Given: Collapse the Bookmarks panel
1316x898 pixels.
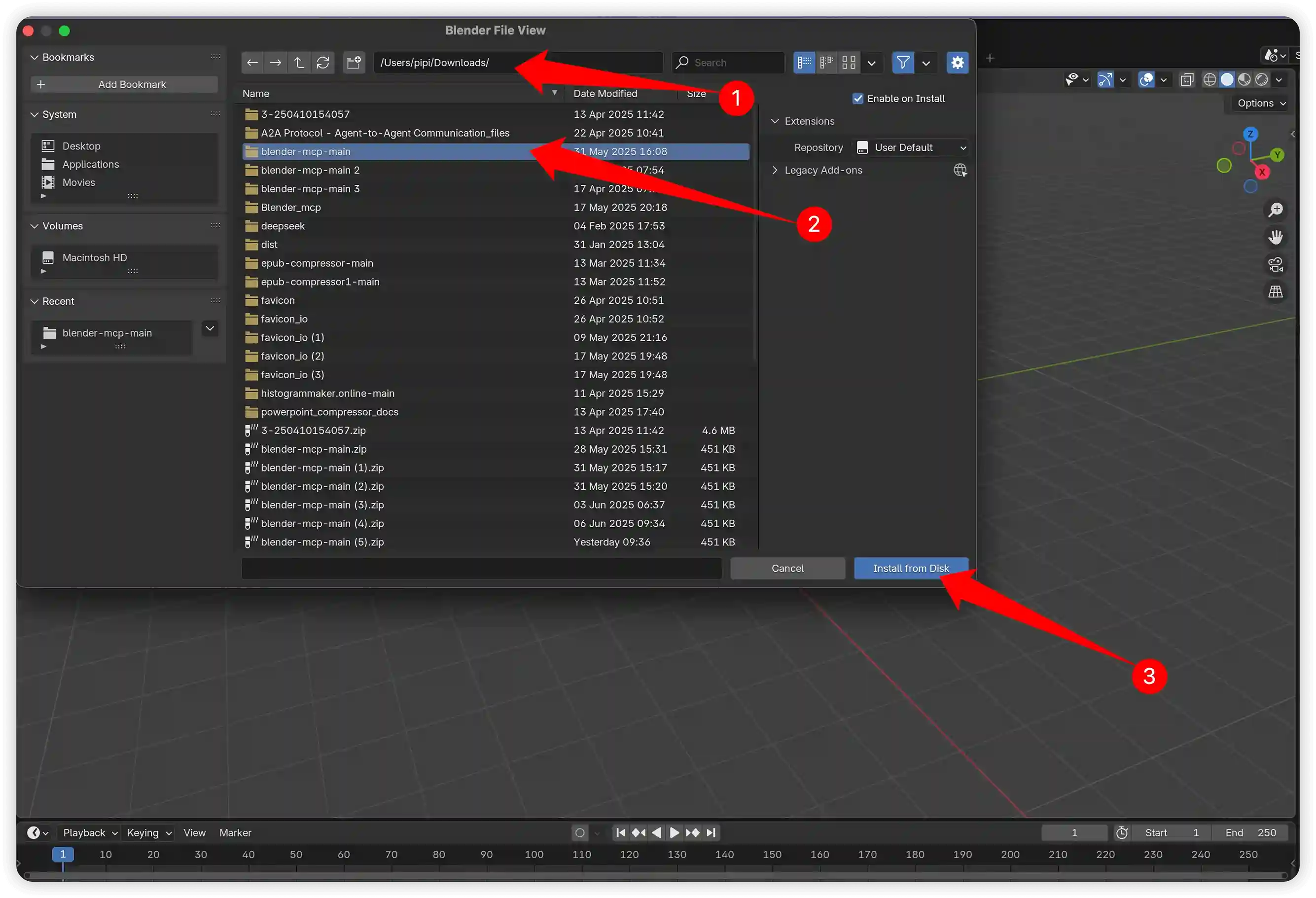Looking at the screenshot, I should 35,57.
